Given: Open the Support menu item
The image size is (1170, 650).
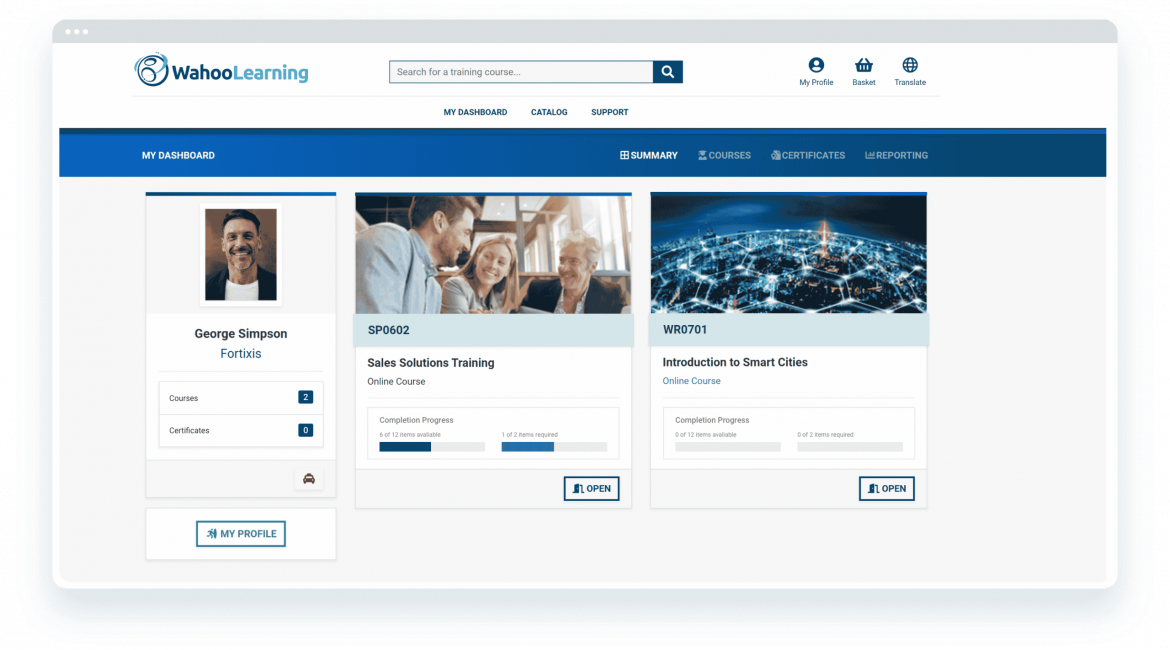Looking at the screenshot, I should [x=609, y=113].
